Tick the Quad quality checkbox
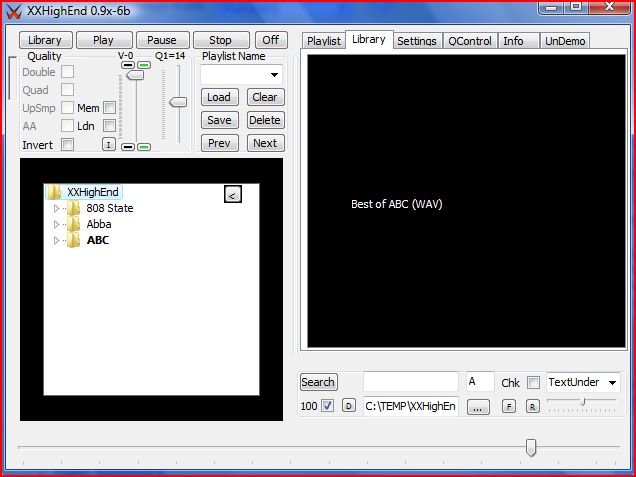The width and height of the screenshot is (636, 477). (67, 90)
